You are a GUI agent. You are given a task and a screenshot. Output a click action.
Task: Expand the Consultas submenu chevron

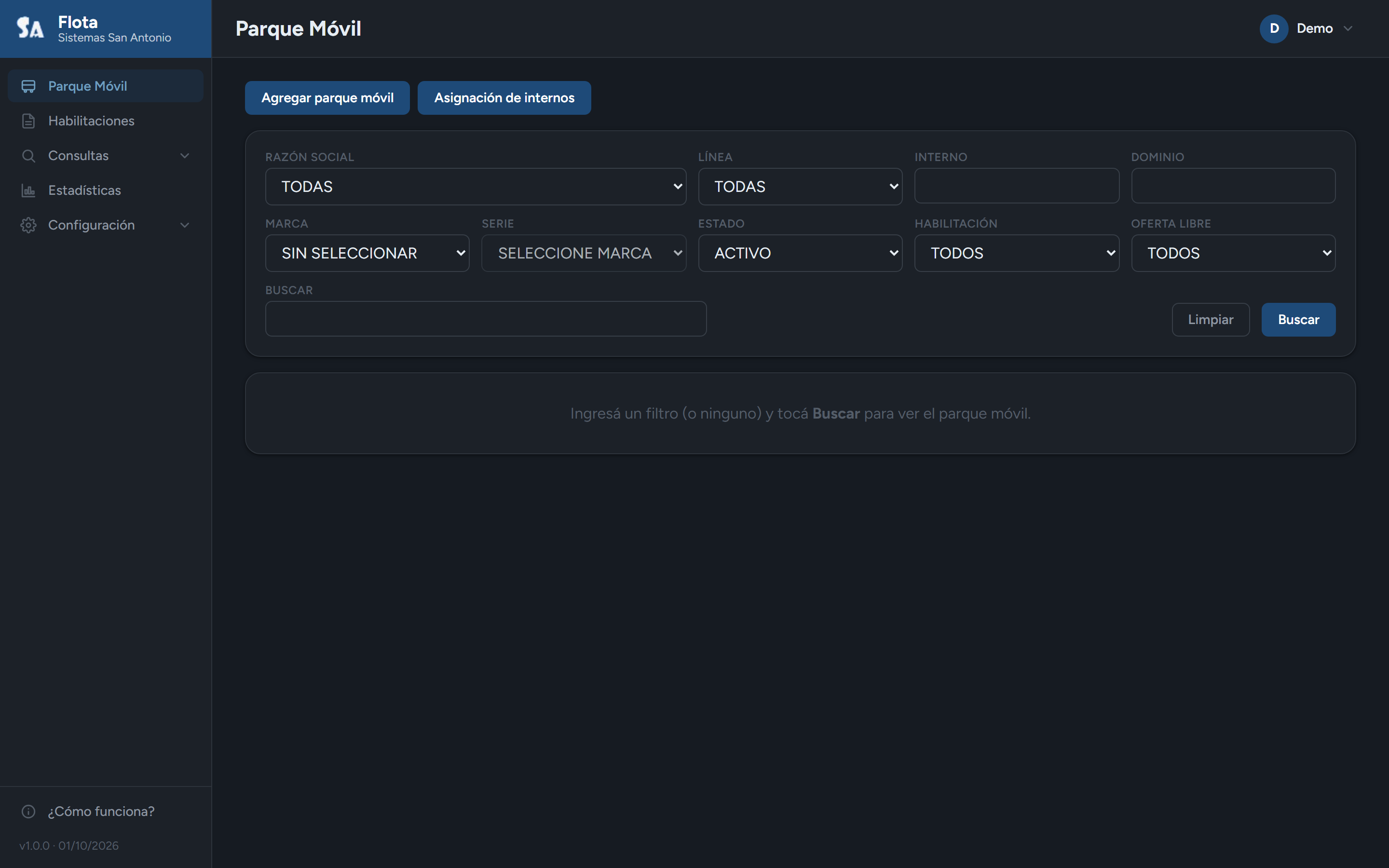tap(185, 156)
